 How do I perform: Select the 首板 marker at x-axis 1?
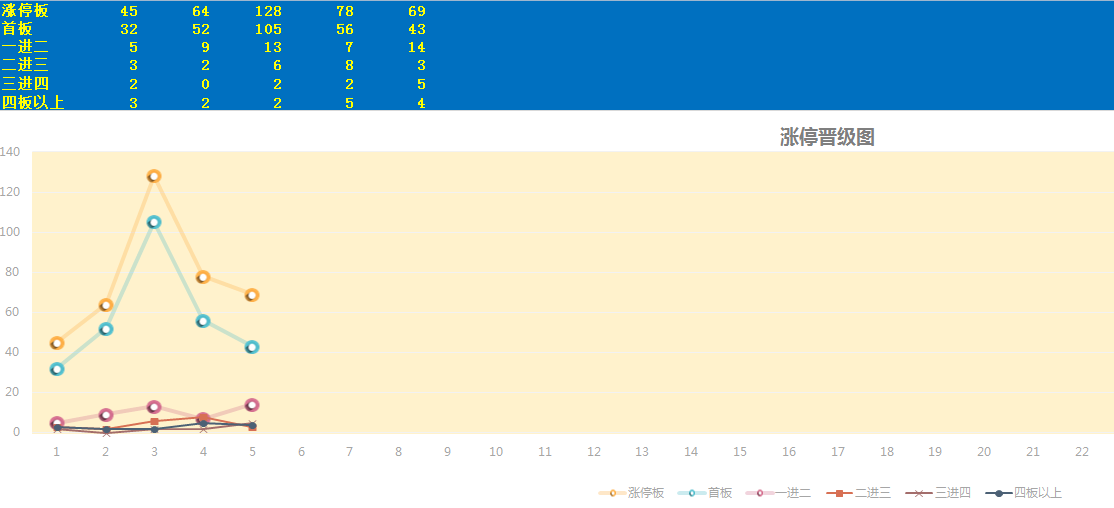tap(57, 369)
